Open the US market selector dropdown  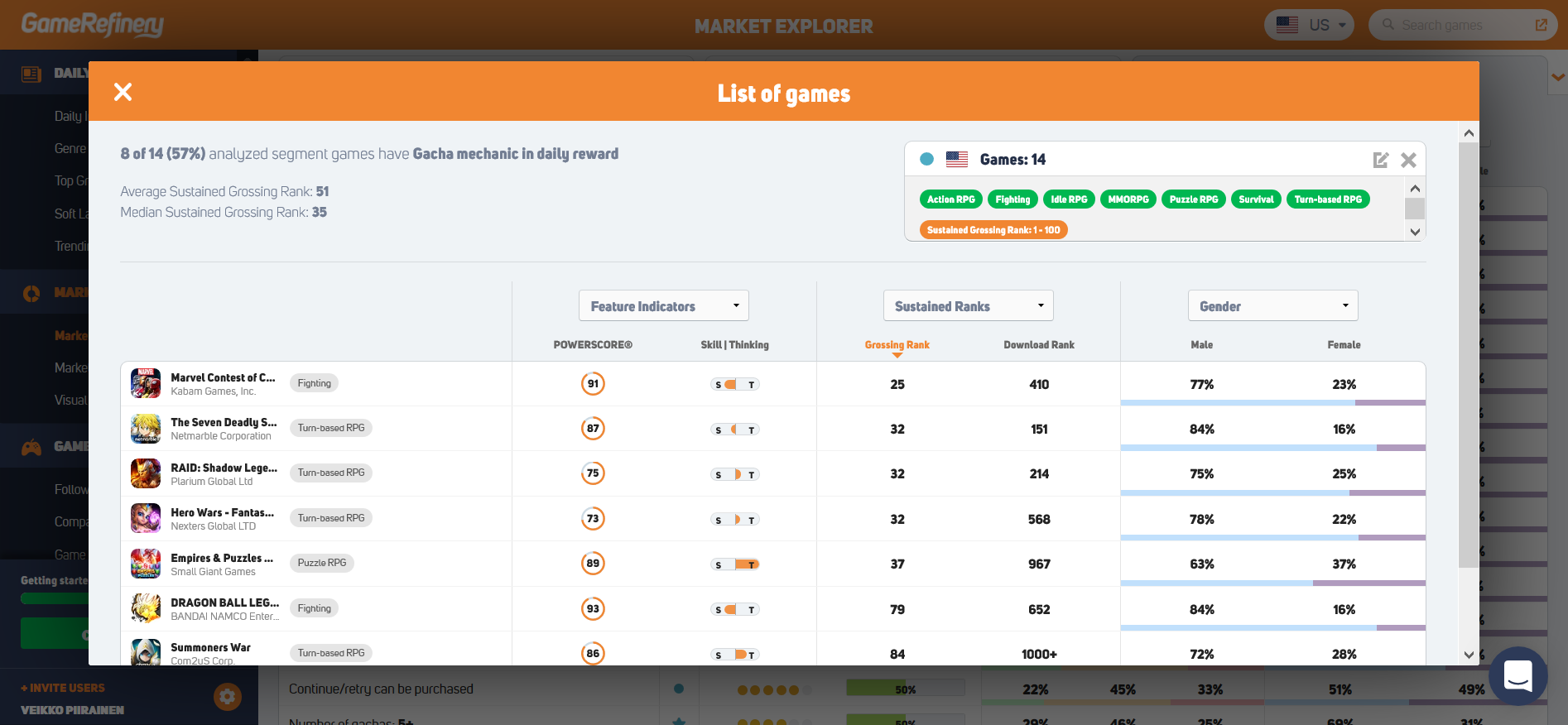coord(1310,25)
